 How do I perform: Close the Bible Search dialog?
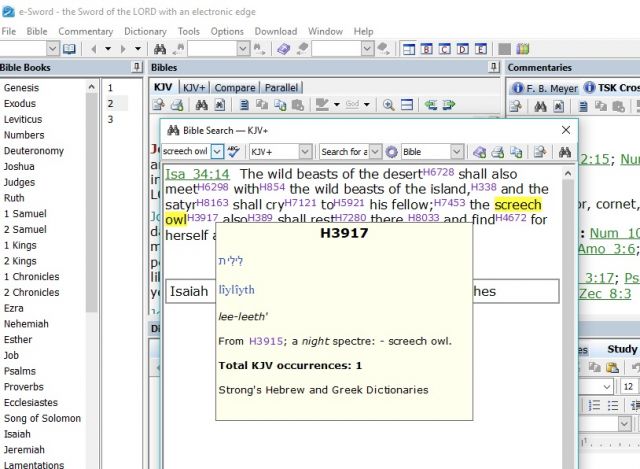point(566,130)
